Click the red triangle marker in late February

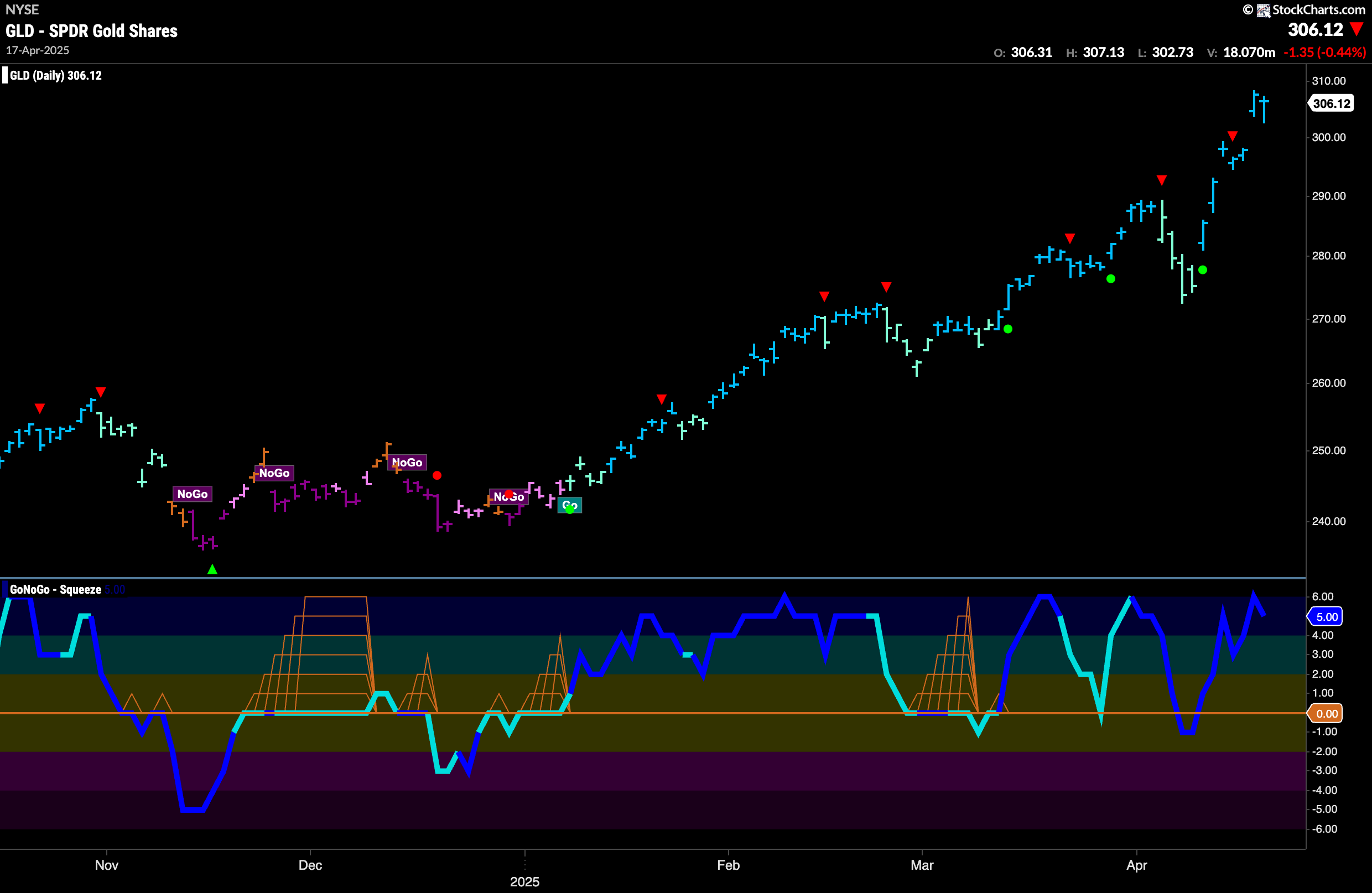click(x=886, y=287)
